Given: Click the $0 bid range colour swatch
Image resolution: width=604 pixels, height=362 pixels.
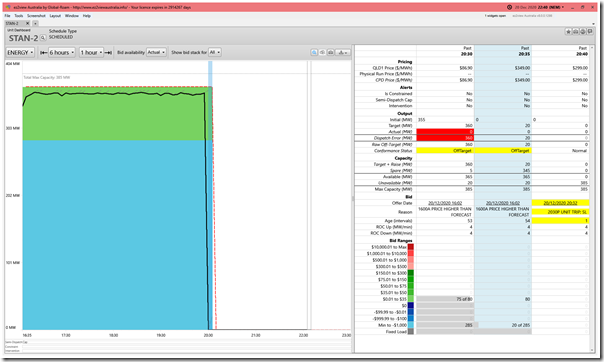Looking at the screenshot, I should [x=411, y=305].
